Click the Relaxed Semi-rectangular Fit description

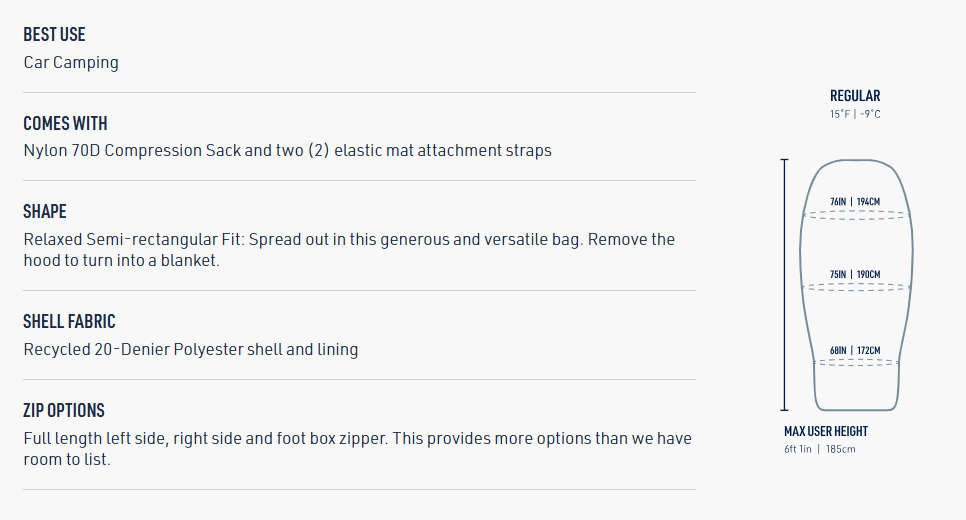pyautogui.click(x=349, y=250)
